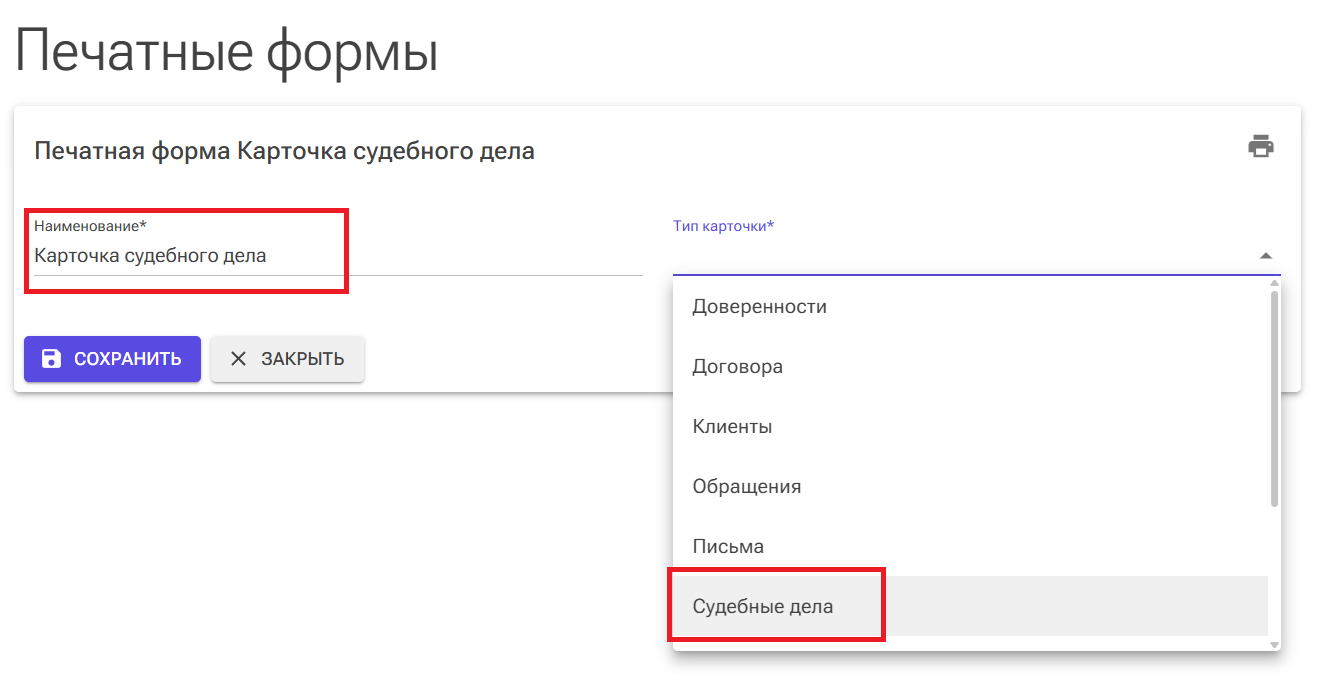
Task: Select Письма in the card type menu
Action: coord(727,546)
